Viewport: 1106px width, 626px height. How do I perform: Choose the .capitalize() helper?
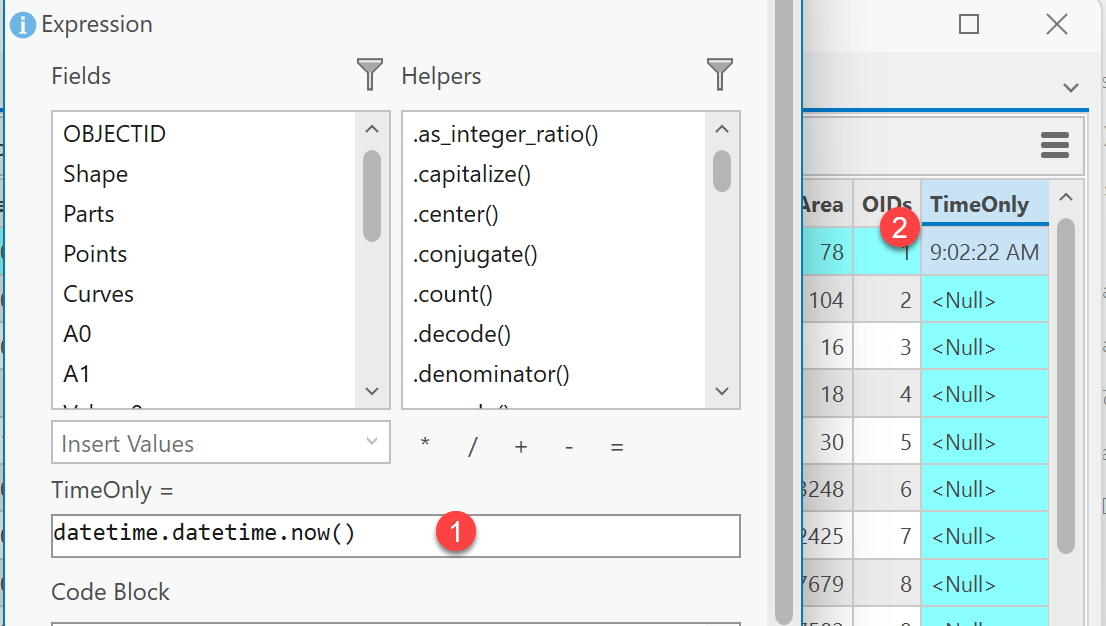tap(472, 174)
